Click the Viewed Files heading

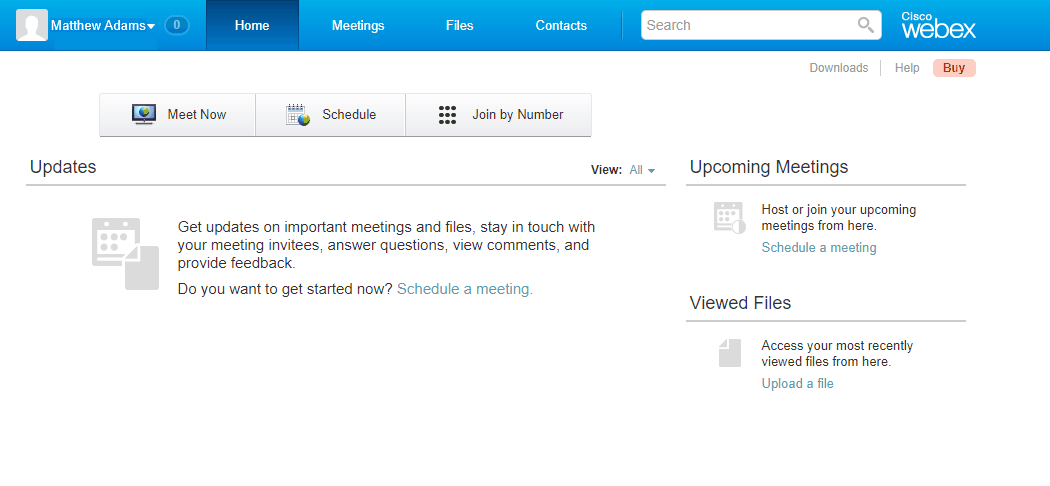pyautogui.click(x=740, y=303)
